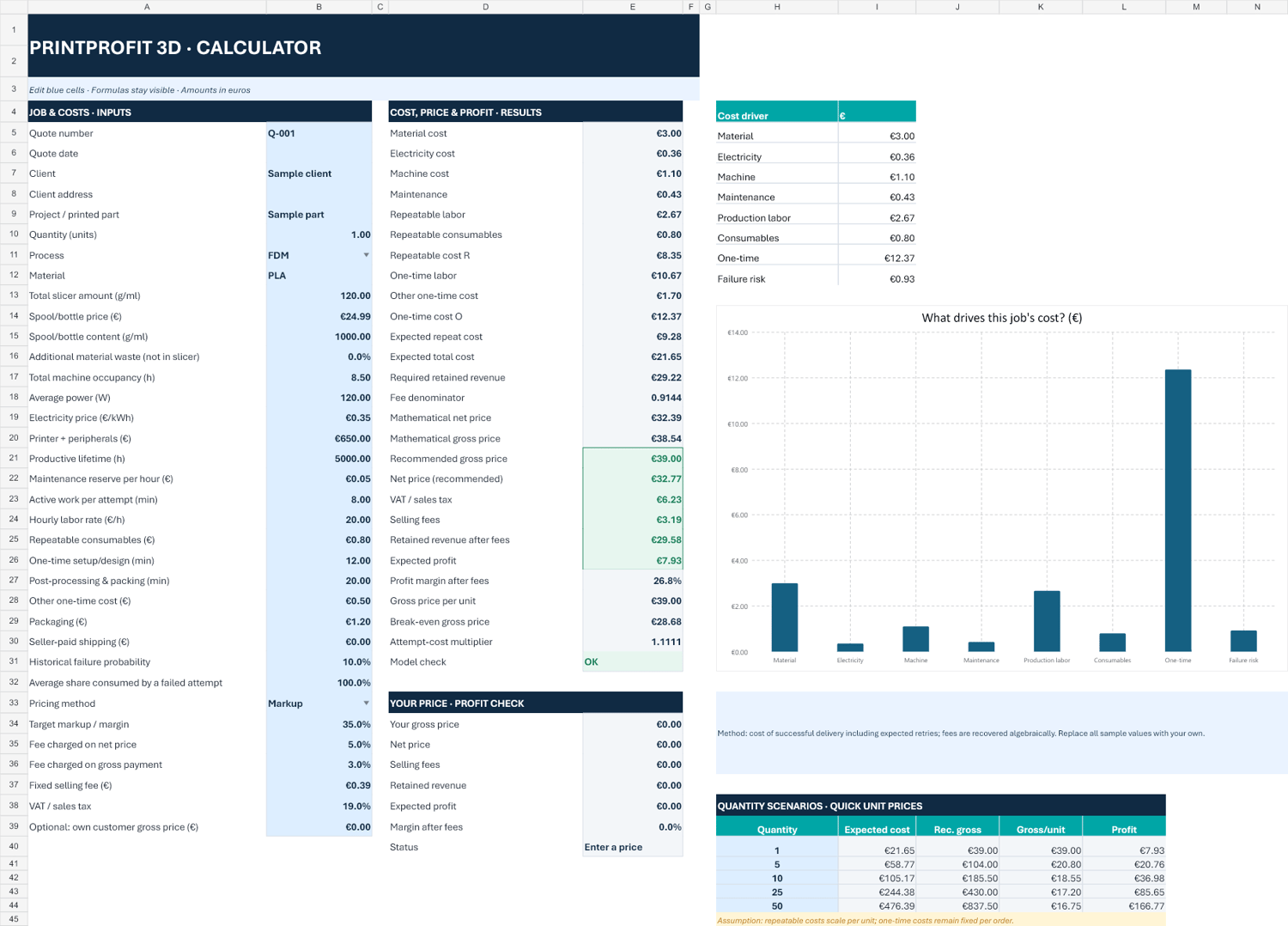Select the Production labor chart bar
This screenshot has width=1288, height=926.
[1046, 621]
